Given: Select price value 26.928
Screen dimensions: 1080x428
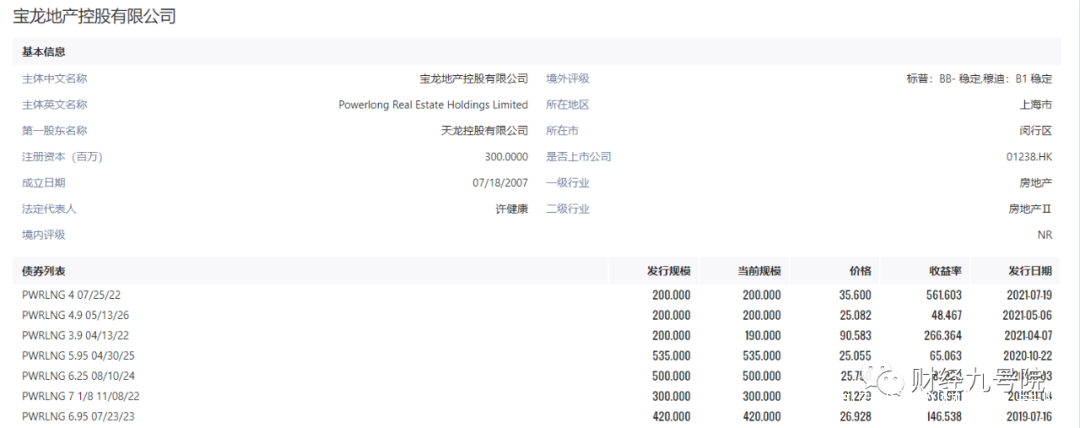Looking at the screenshot, I should [856, 417].
